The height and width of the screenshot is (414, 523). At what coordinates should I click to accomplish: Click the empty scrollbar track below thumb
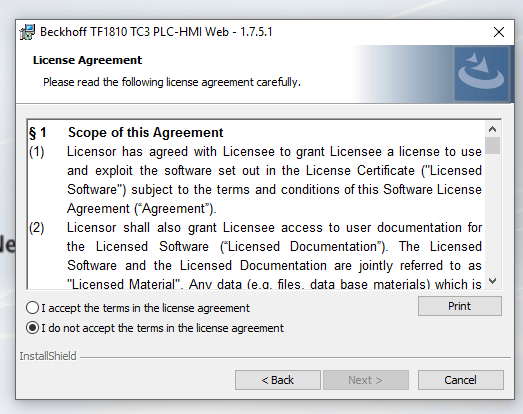[x=492, y=214]
